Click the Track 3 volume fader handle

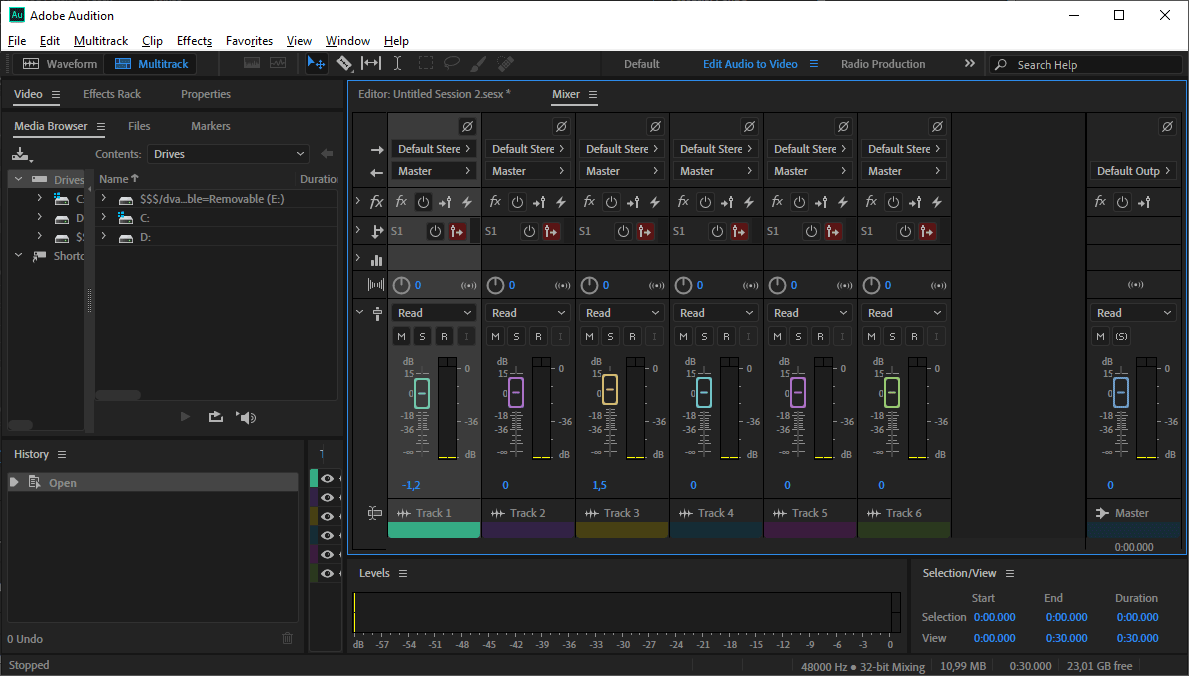pos(610,390)
